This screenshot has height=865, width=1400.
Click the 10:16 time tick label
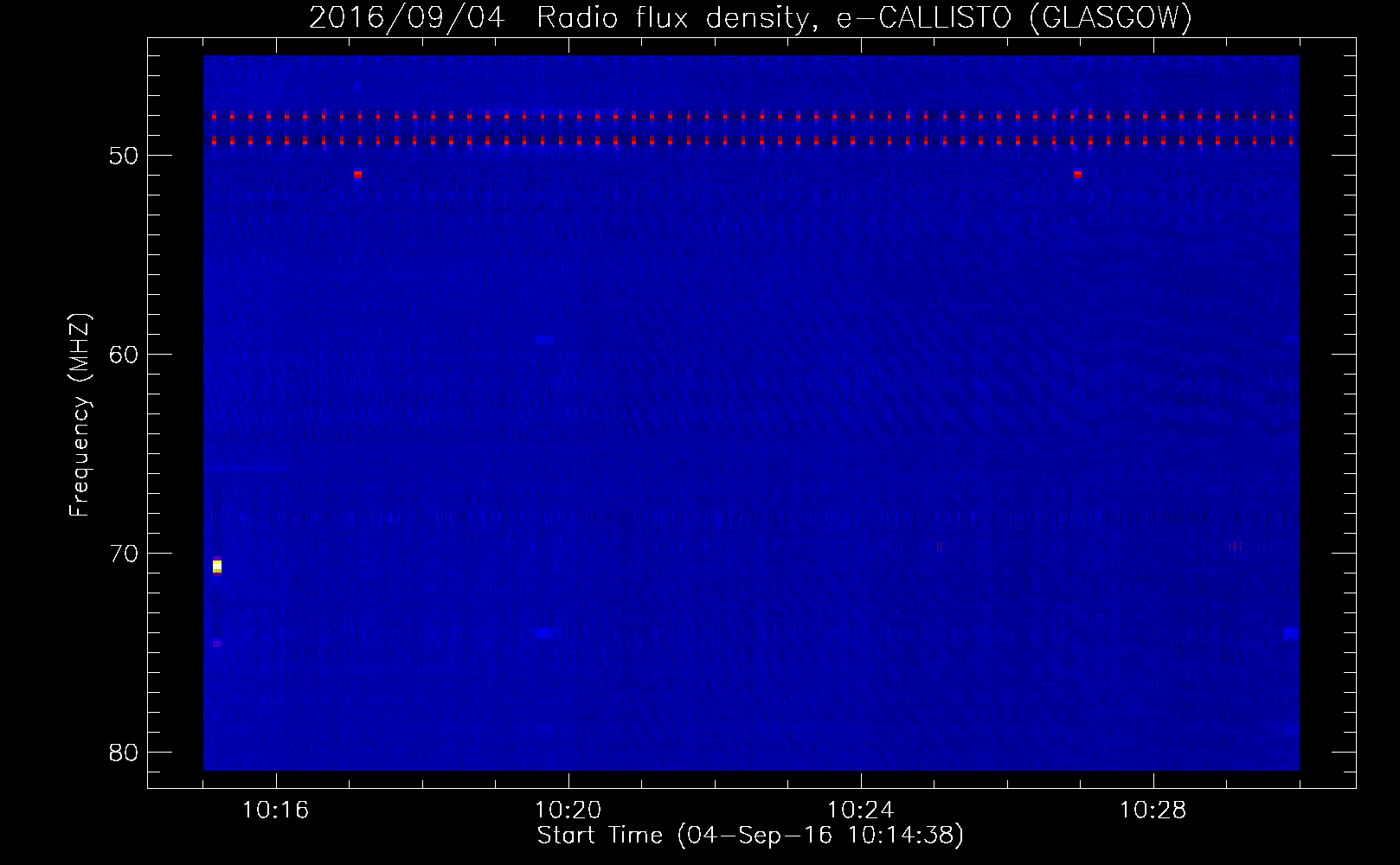click(276, 810)
